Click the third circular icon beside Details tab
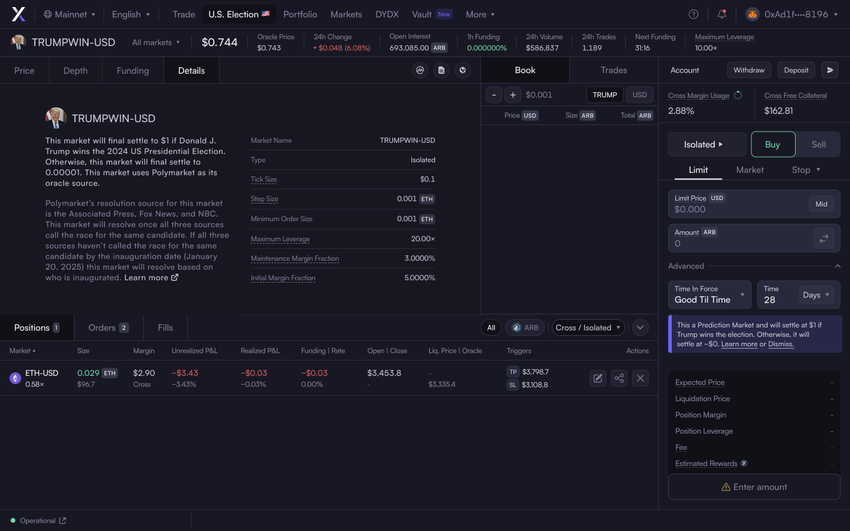The image size is (850, 531). (462, 70)
